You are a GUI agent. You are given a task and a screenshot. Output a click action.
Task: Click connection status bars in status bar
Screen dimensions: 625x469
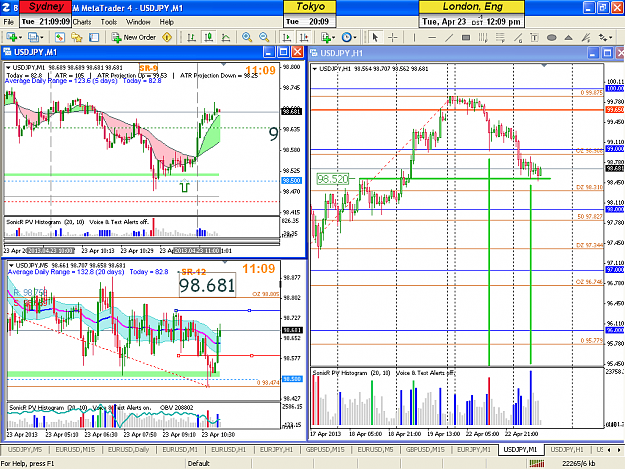point(537,463)
